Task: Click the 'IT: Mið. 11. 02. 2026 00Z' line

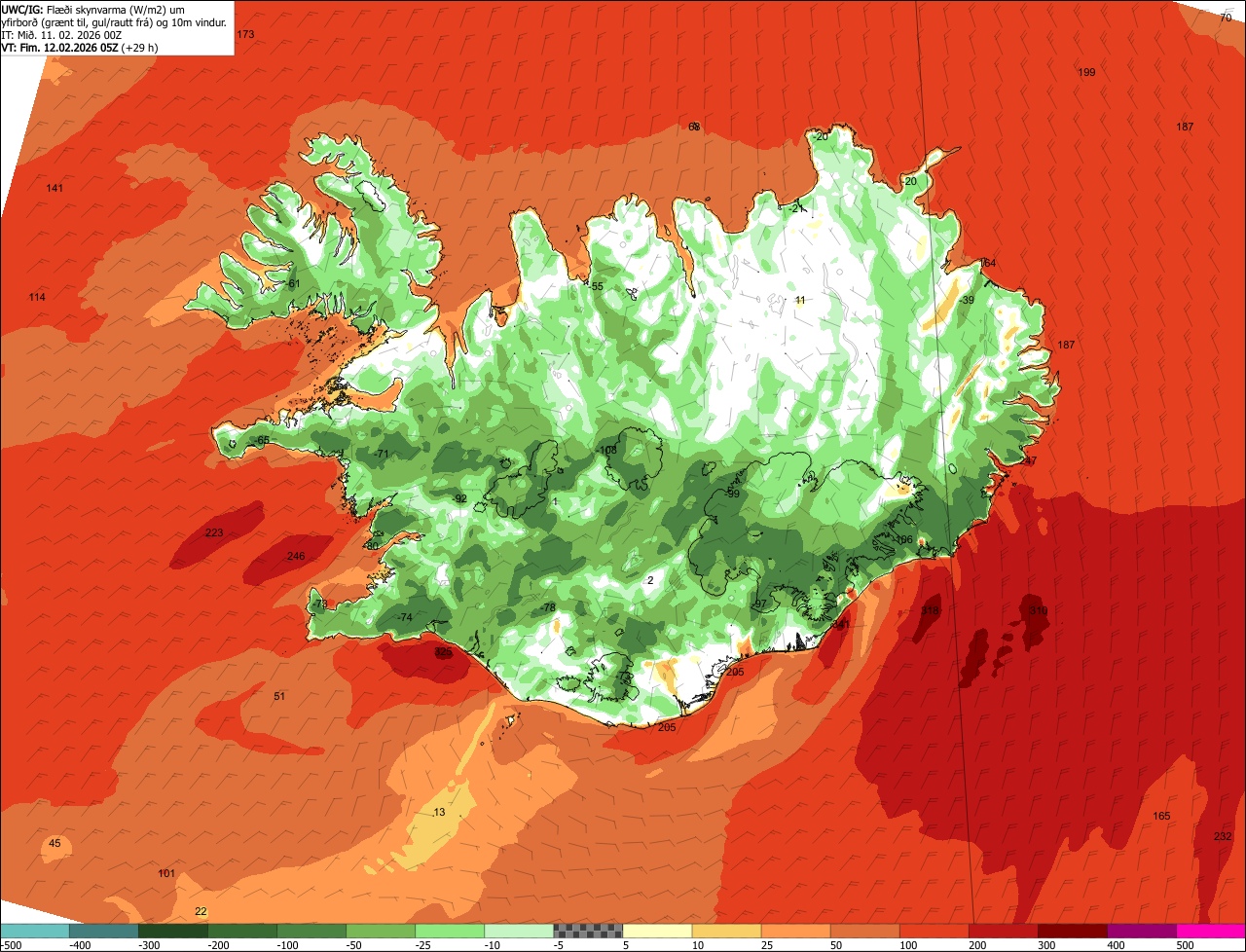Action: point(62,34)
